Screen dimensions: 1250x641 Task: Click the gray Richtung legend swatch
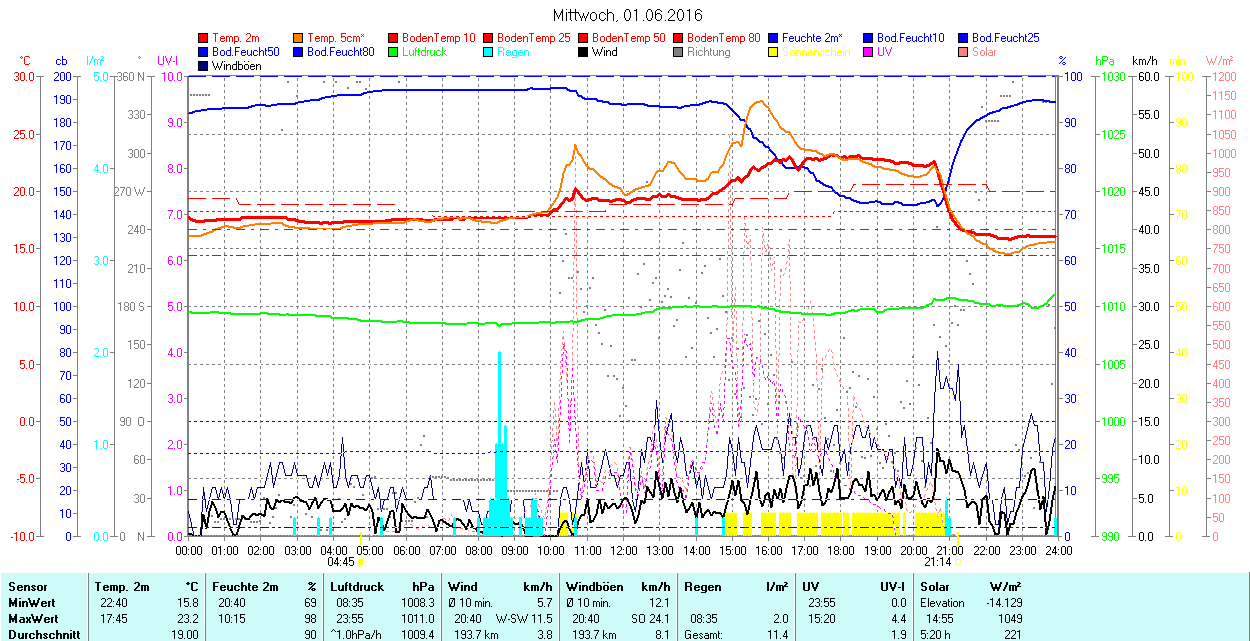(x=678, y=52)
